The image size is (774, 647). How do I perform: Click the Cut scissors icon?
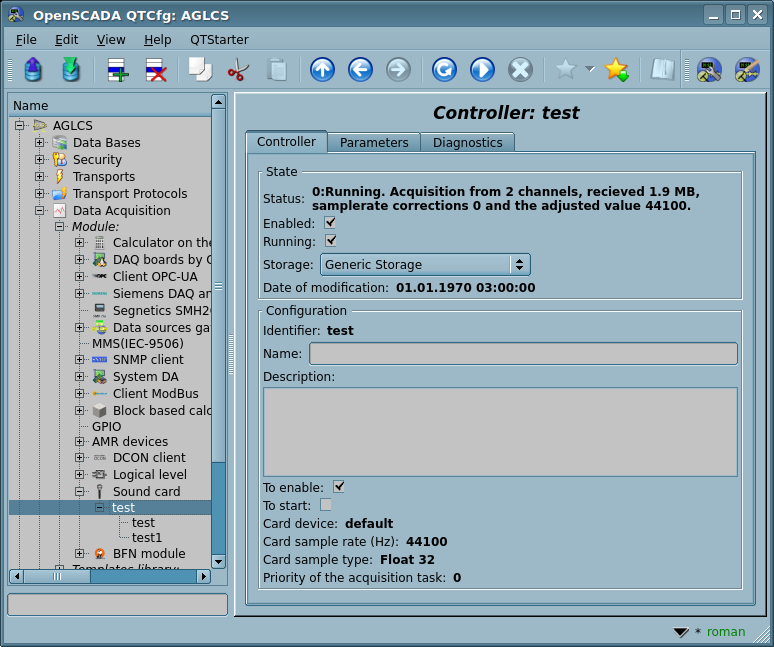coord(238,70)
